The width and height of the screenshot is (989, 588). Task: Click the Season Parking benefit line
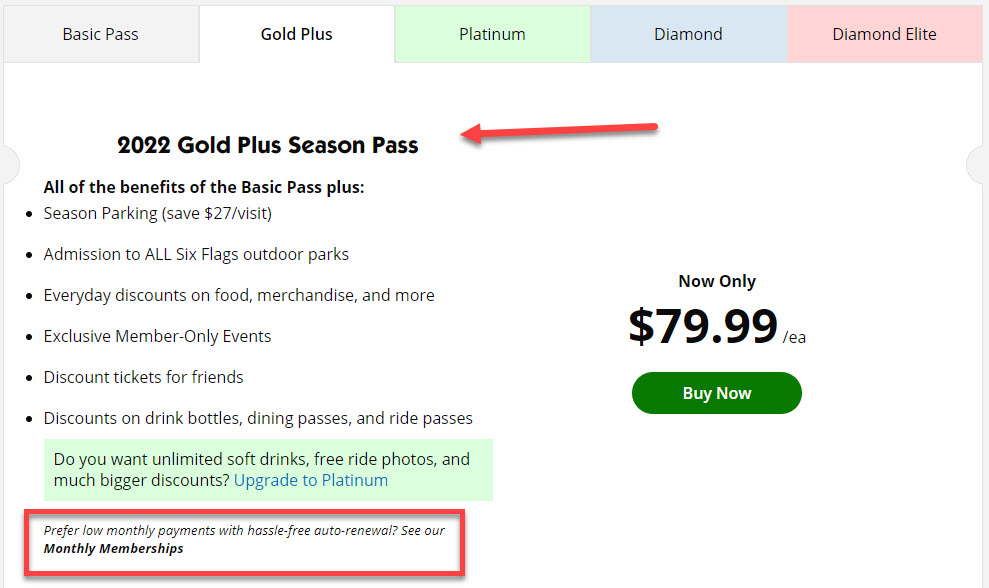click(158, 213)
